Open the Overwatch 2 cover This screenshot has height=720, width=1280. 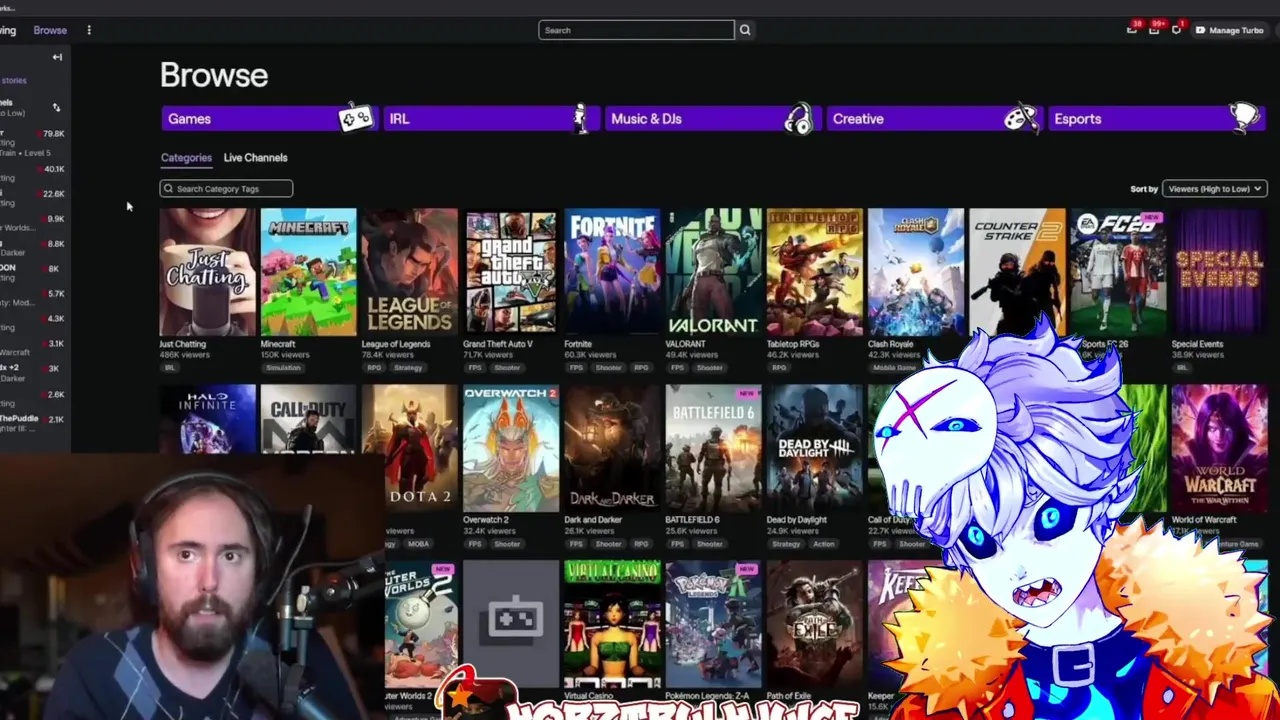coord(511,448)
